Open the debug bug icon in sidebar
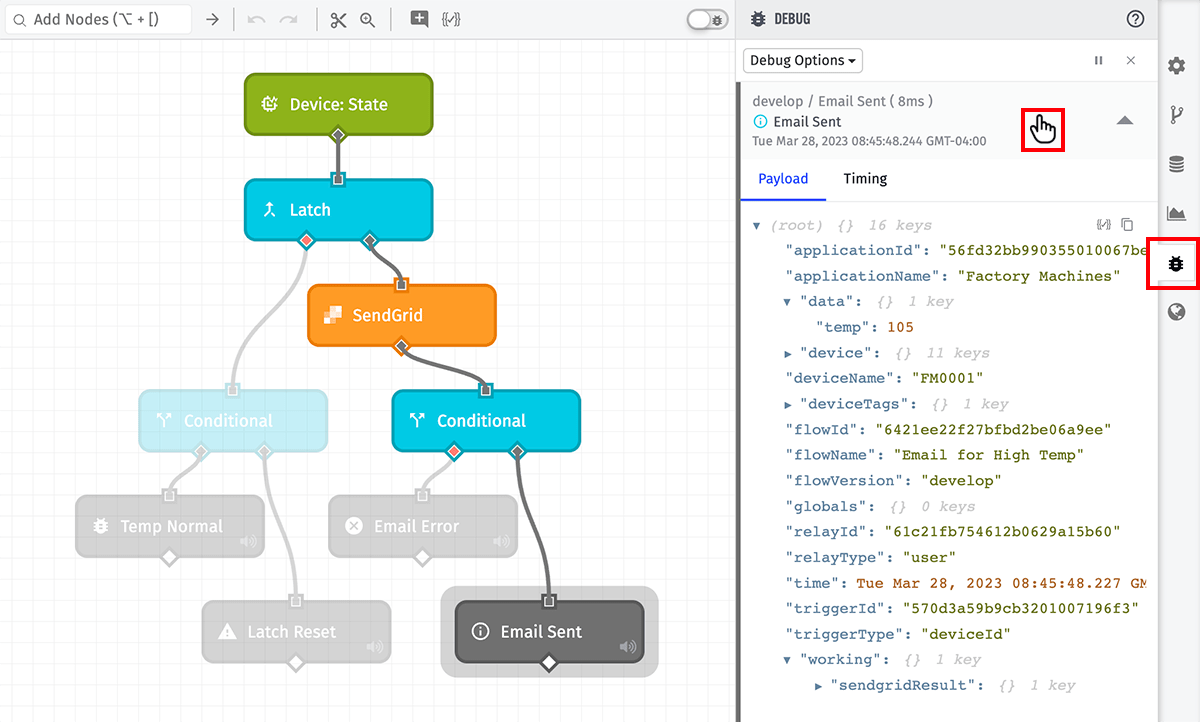The width and height of the screenshot is (1200, 722). [x=1177, y=264]
